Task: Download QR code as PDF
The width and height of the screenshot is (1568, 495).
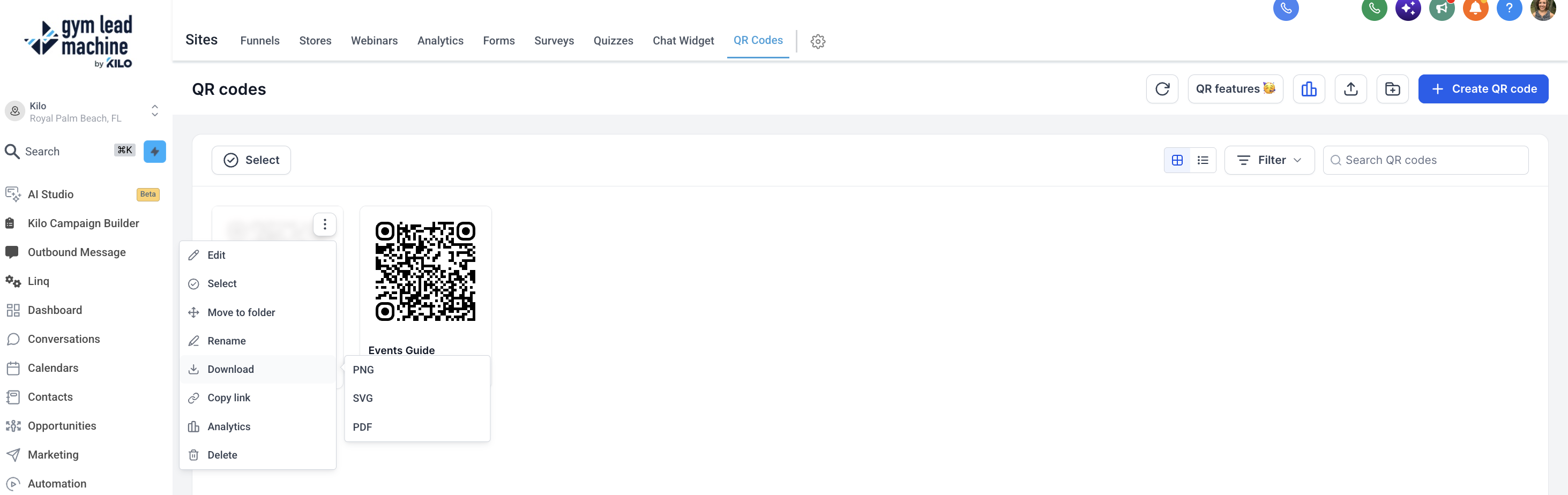Action: coord(417,427)
